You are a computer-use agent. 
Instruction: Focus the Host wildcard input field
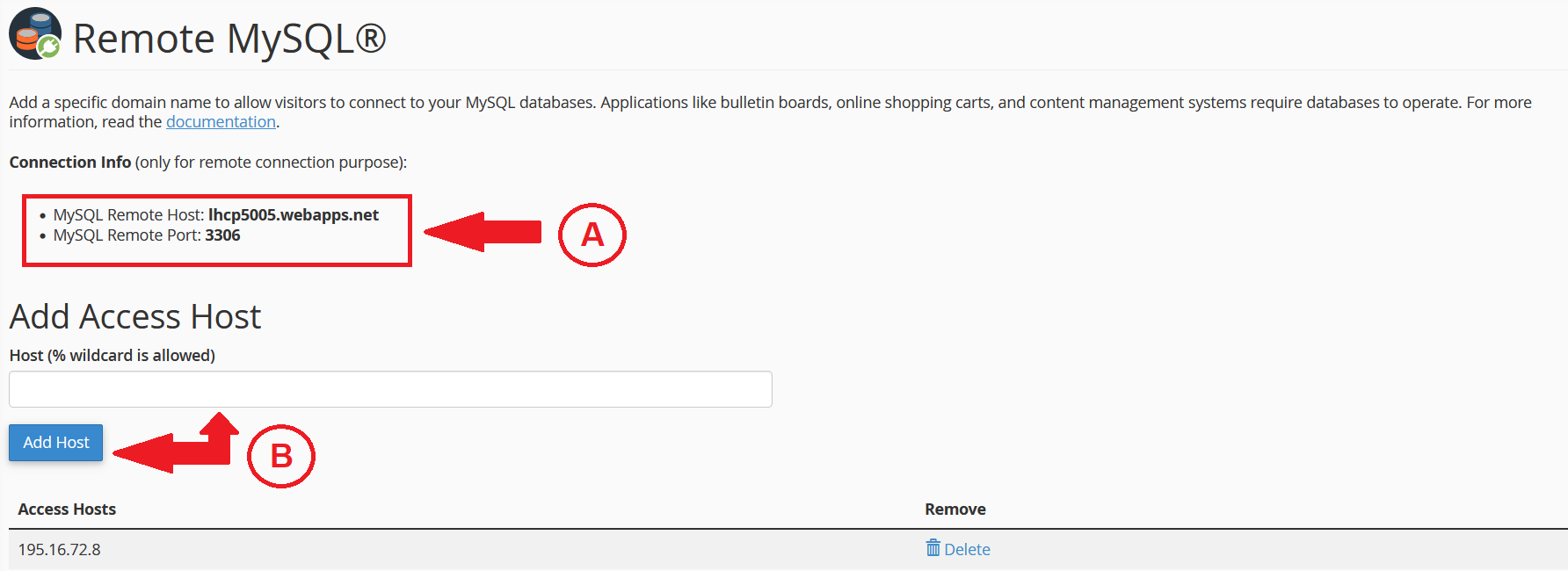[x=390, y=389]
